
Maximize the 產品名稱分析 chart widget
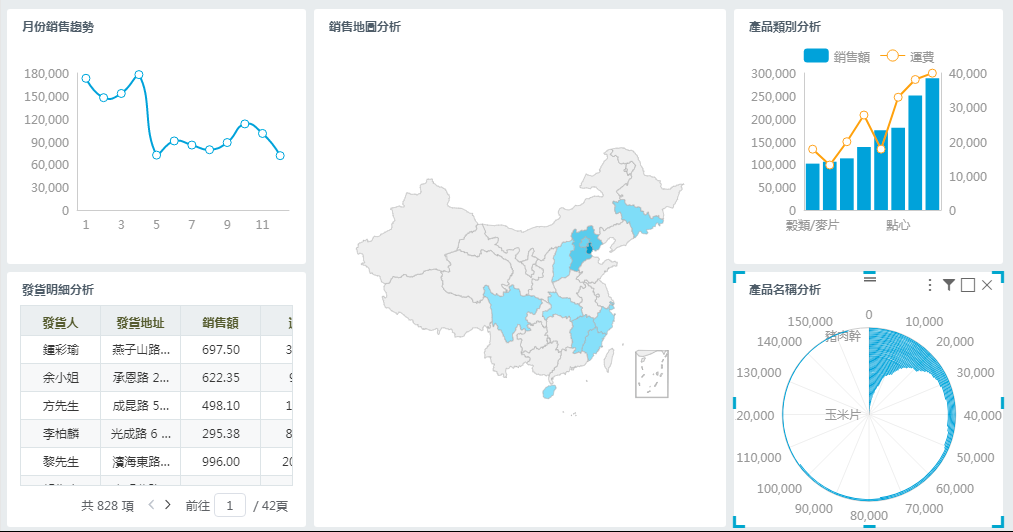(968, 286)
